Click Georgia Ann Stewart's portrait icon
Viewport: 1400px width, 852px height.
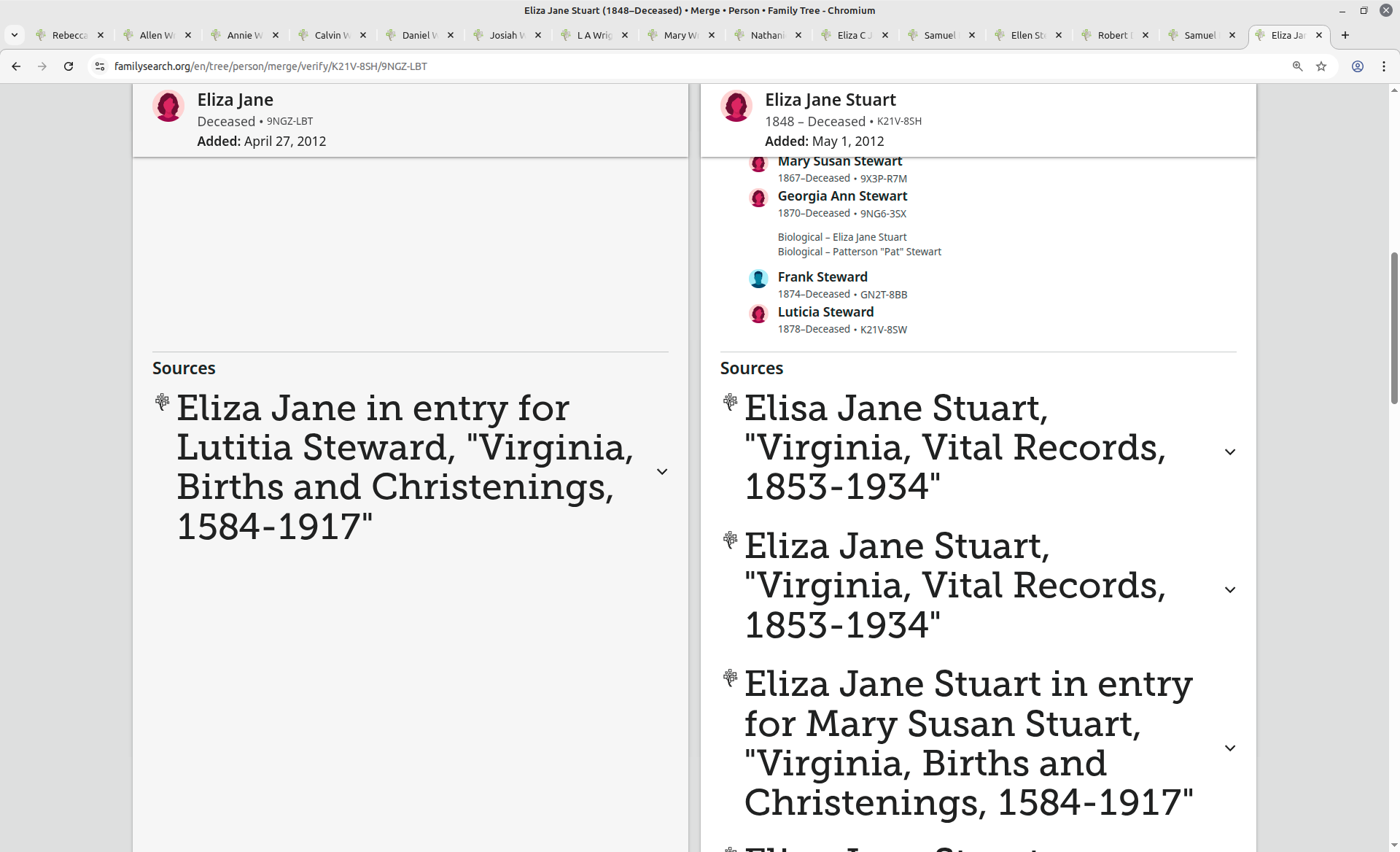click(758, 198)
